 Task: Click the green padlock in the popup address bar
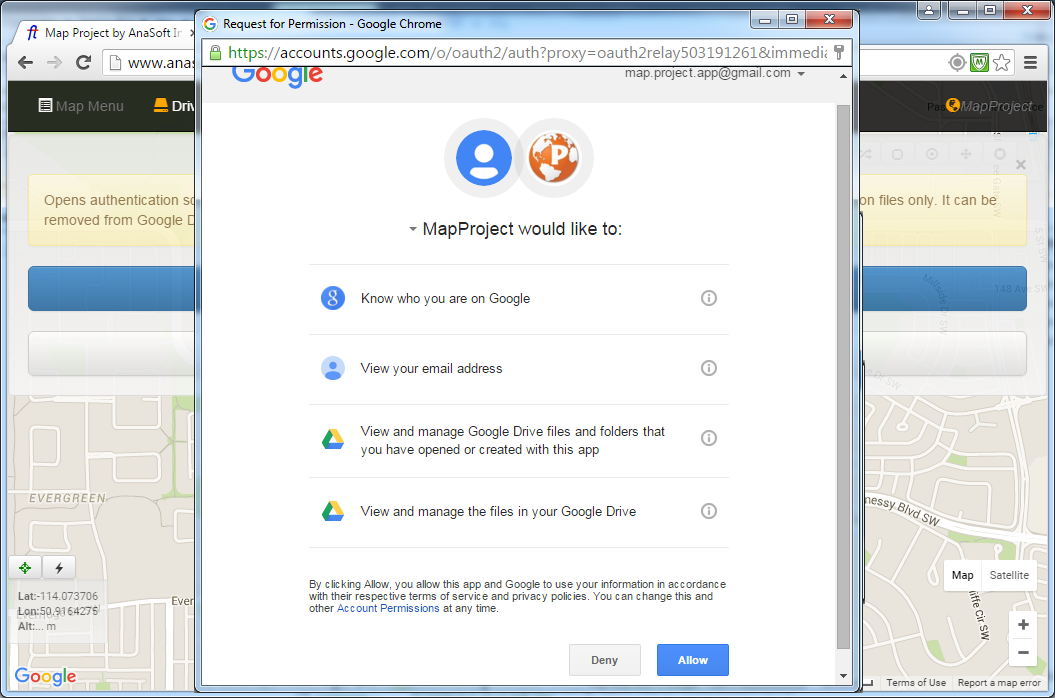(215, 52)
